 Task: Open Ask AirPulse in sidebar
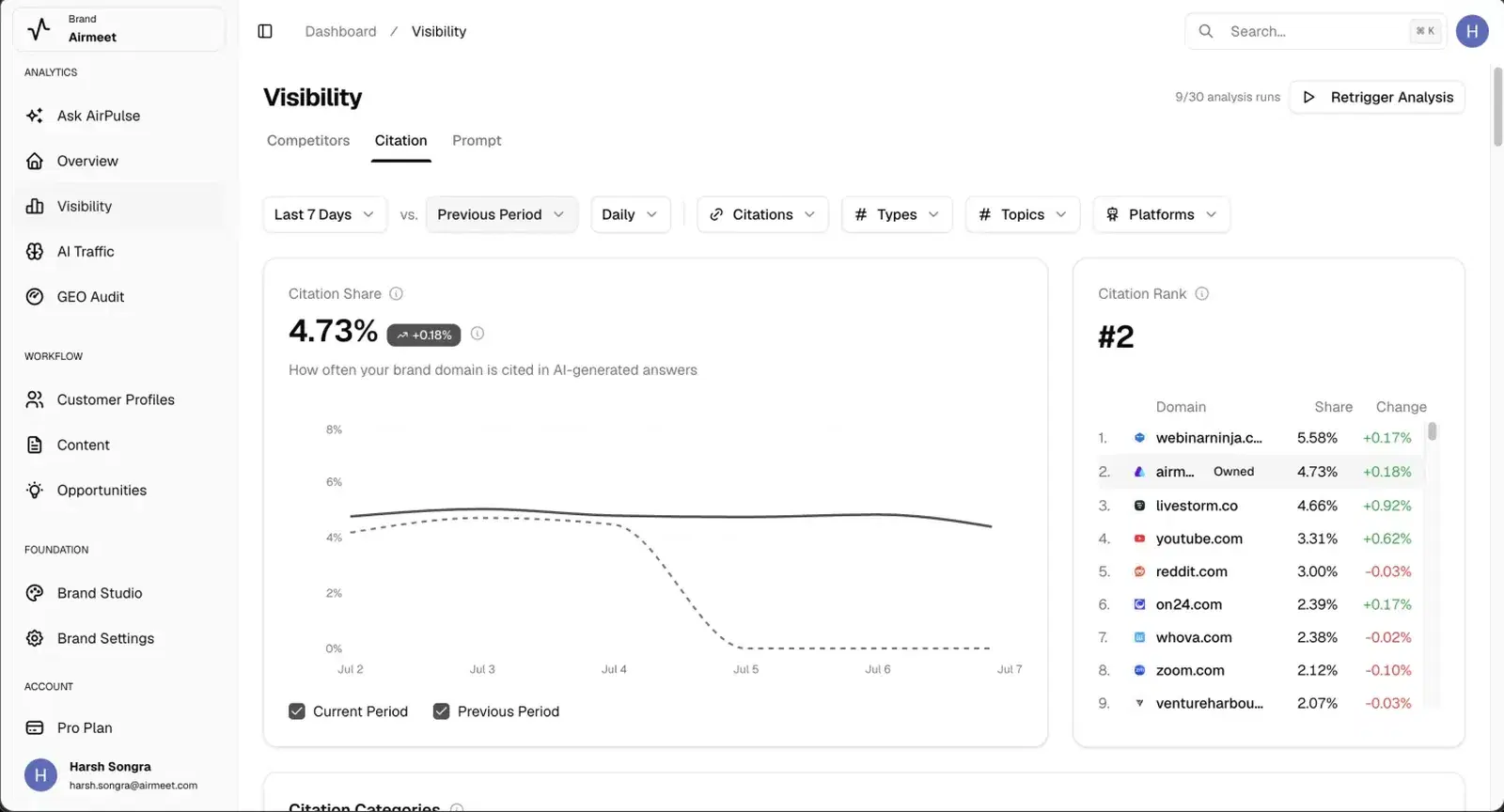pyautogui.click(x=119, y=116)
